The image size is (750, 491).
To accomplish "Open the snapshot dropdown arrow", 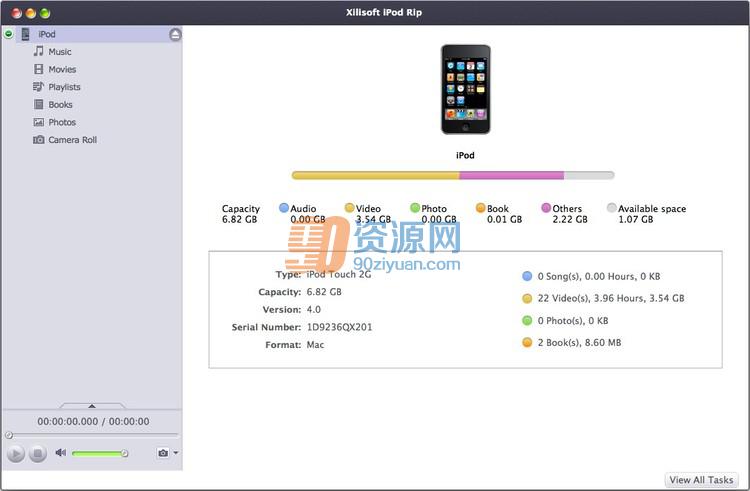I will 176,453.
